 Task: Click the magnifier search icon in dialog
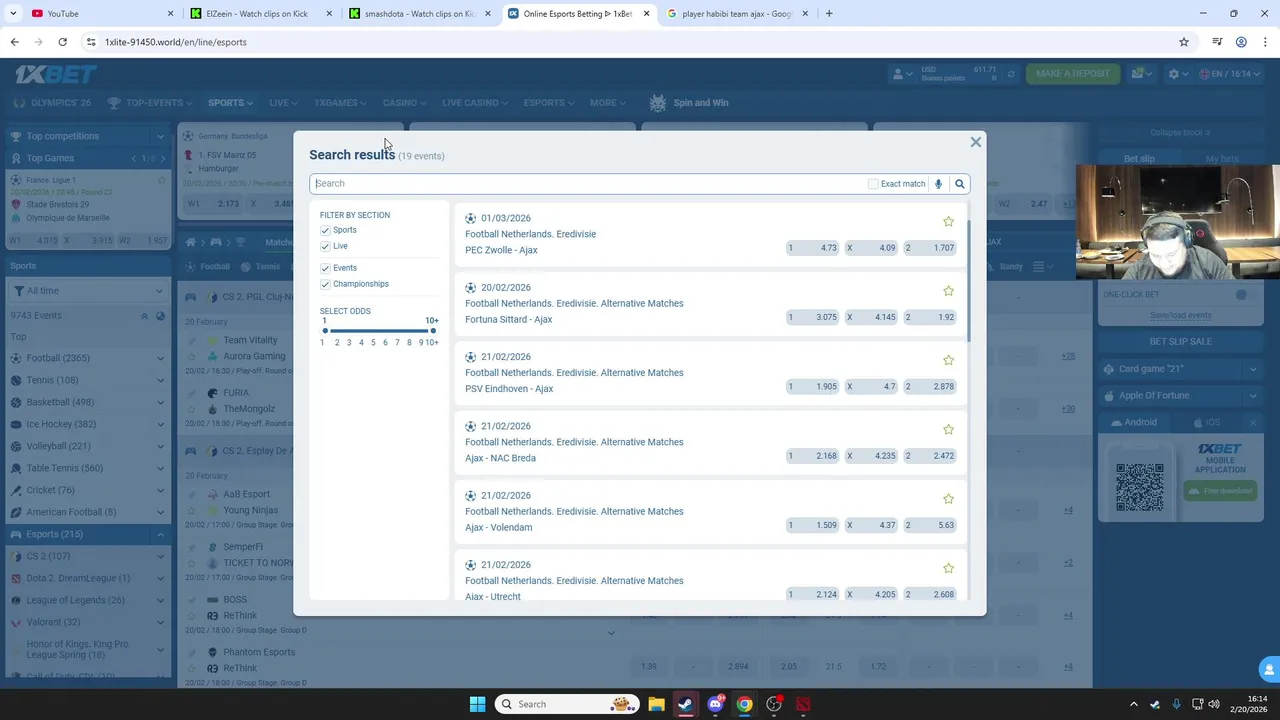pos(959,184)
